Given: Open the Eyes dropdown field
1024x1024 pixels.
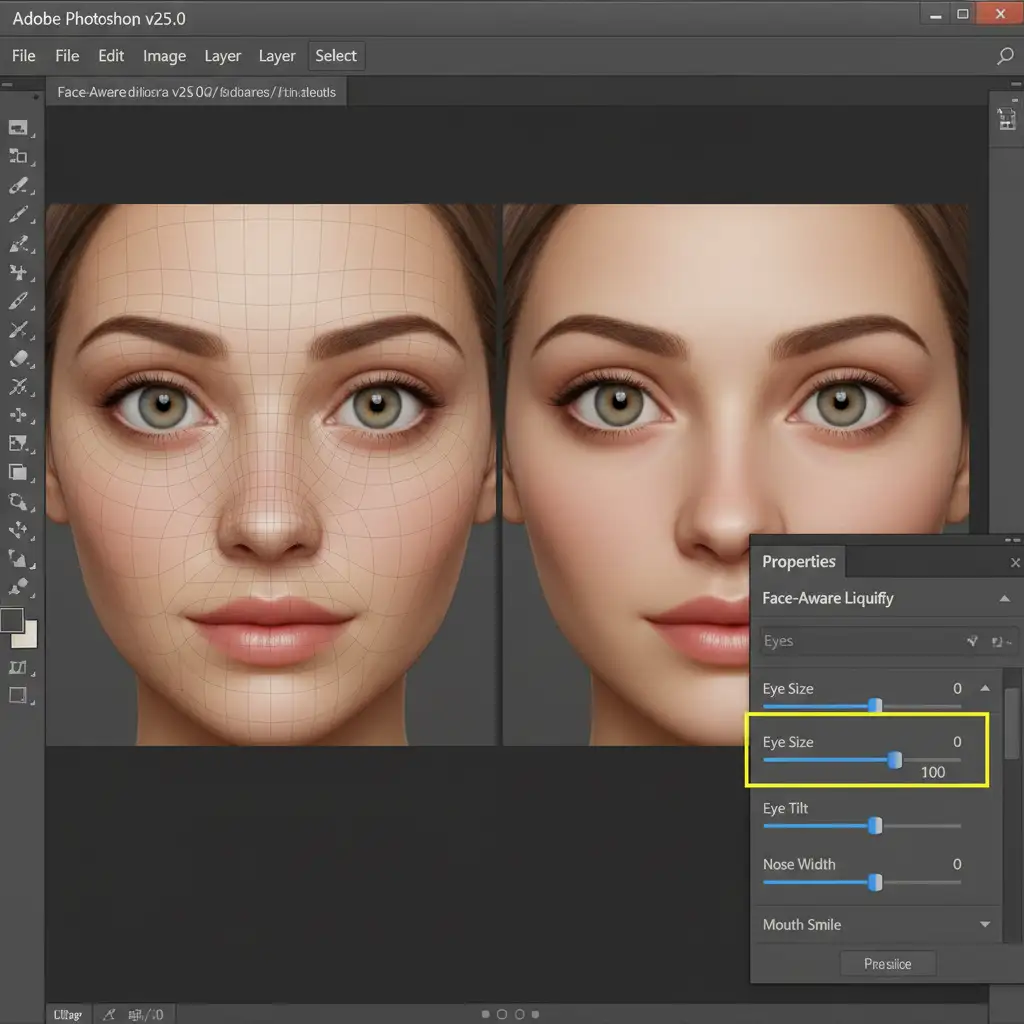Looking at the screenshot, I should [x=860, y=641].
